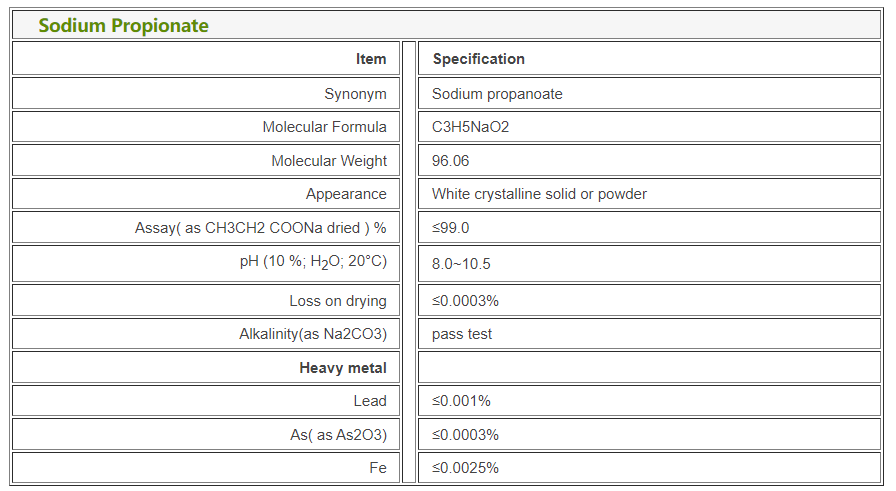Click the "pass test" alkalinity value

point(462,334)
